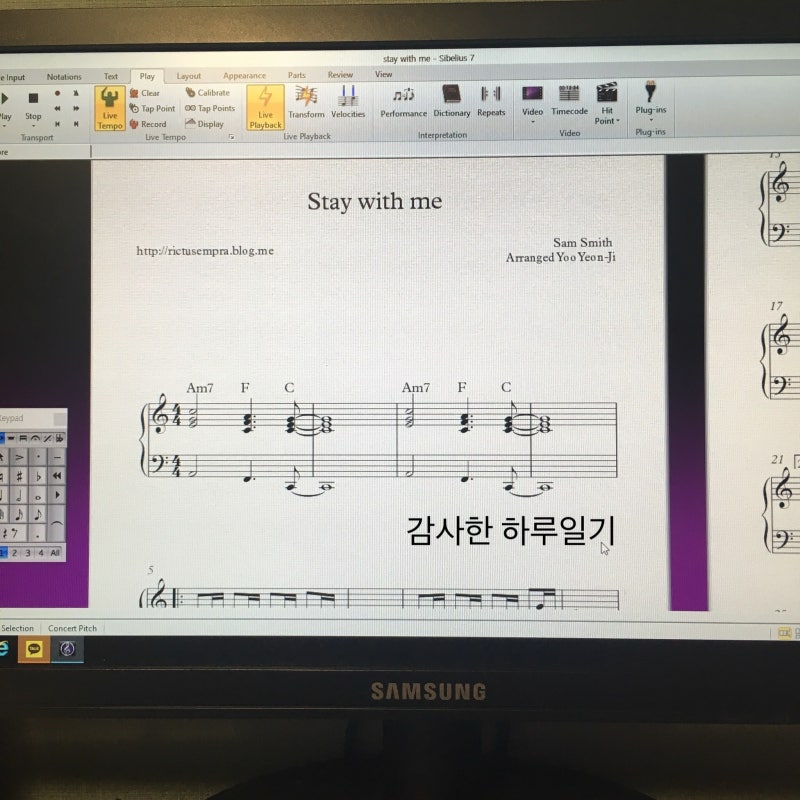The image size is (800, 800).
Task: Select the Play ribbon tab
Action: coord(147,76)
